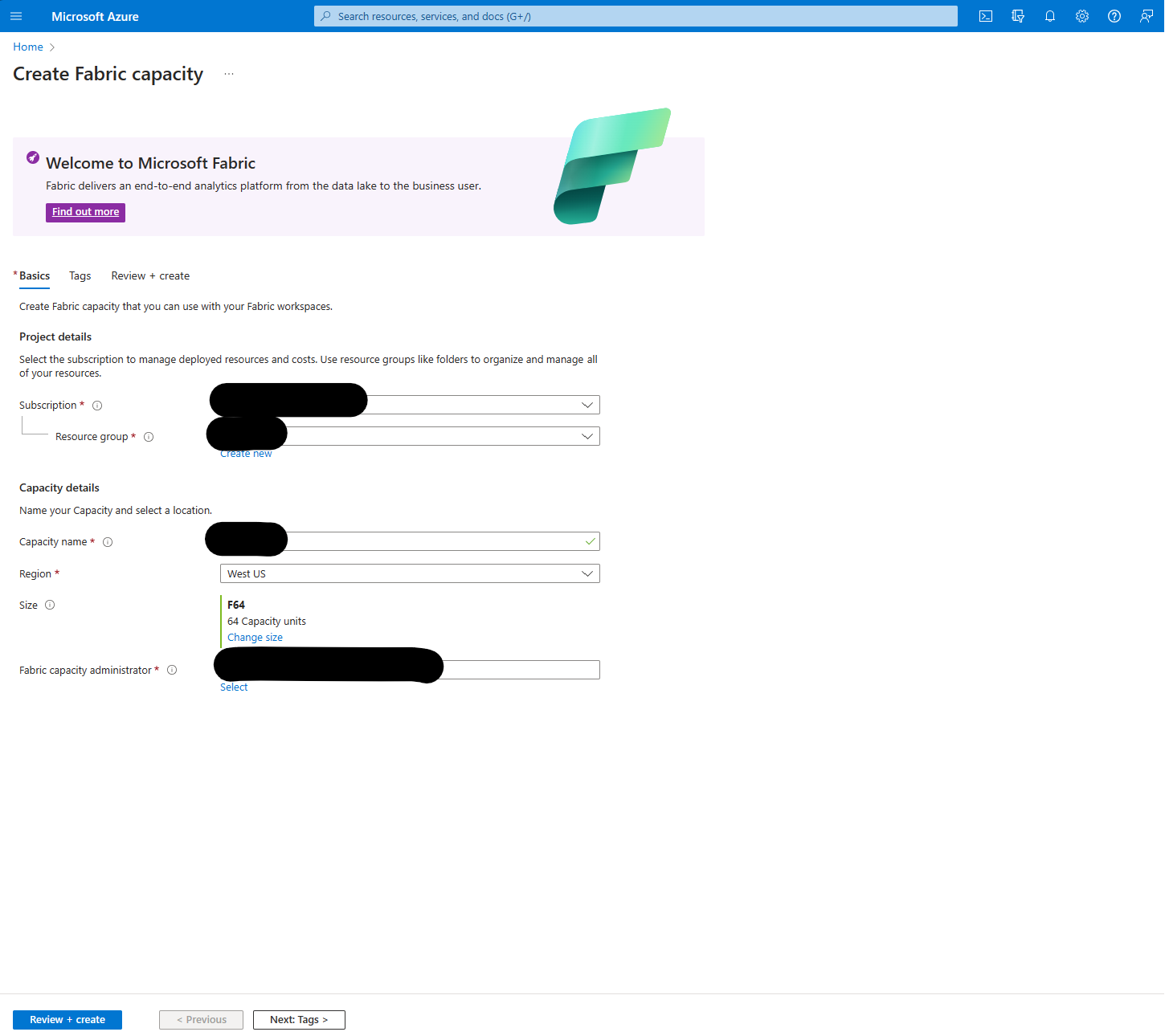Click the search magnifier icon
Image resolution: width=1165 pixels, height=1036 pixels.
[325, 16]
